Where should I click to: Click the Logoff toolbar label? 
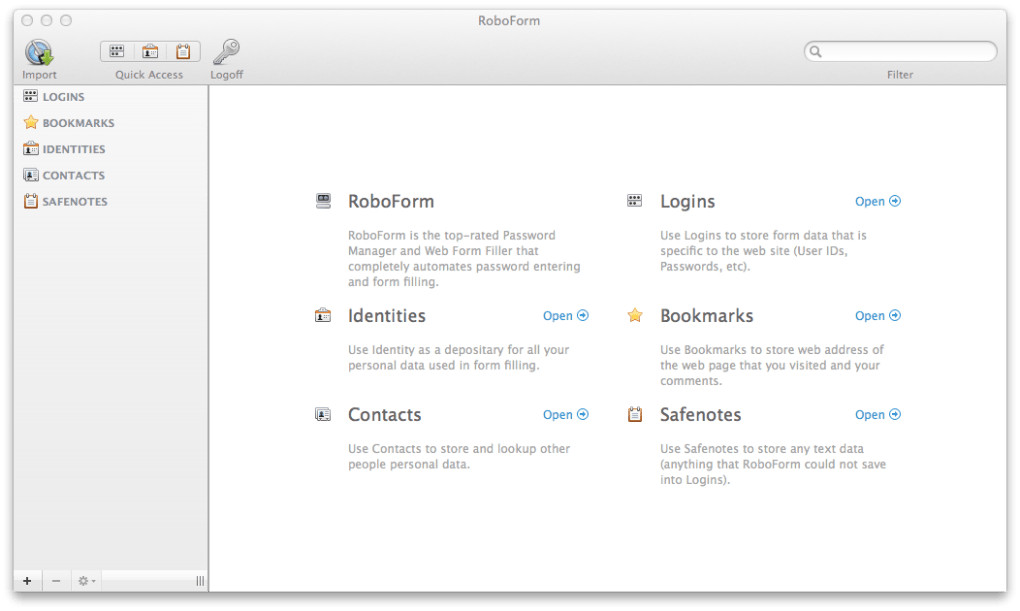pos(226,75)
